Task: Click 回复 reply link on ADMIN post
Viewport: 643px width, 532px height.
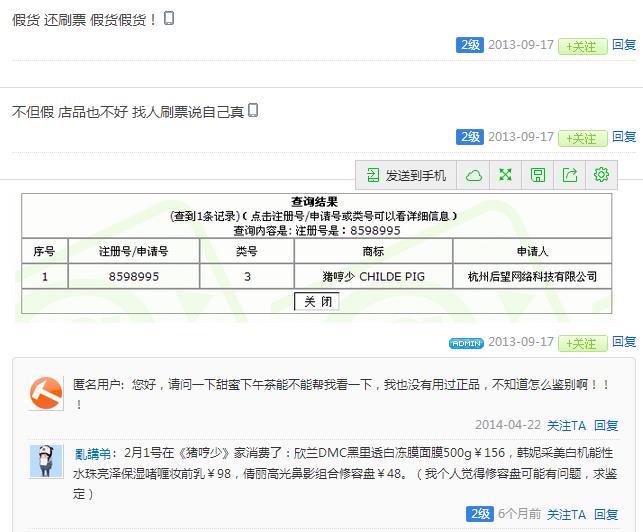Action: point(624,342)
